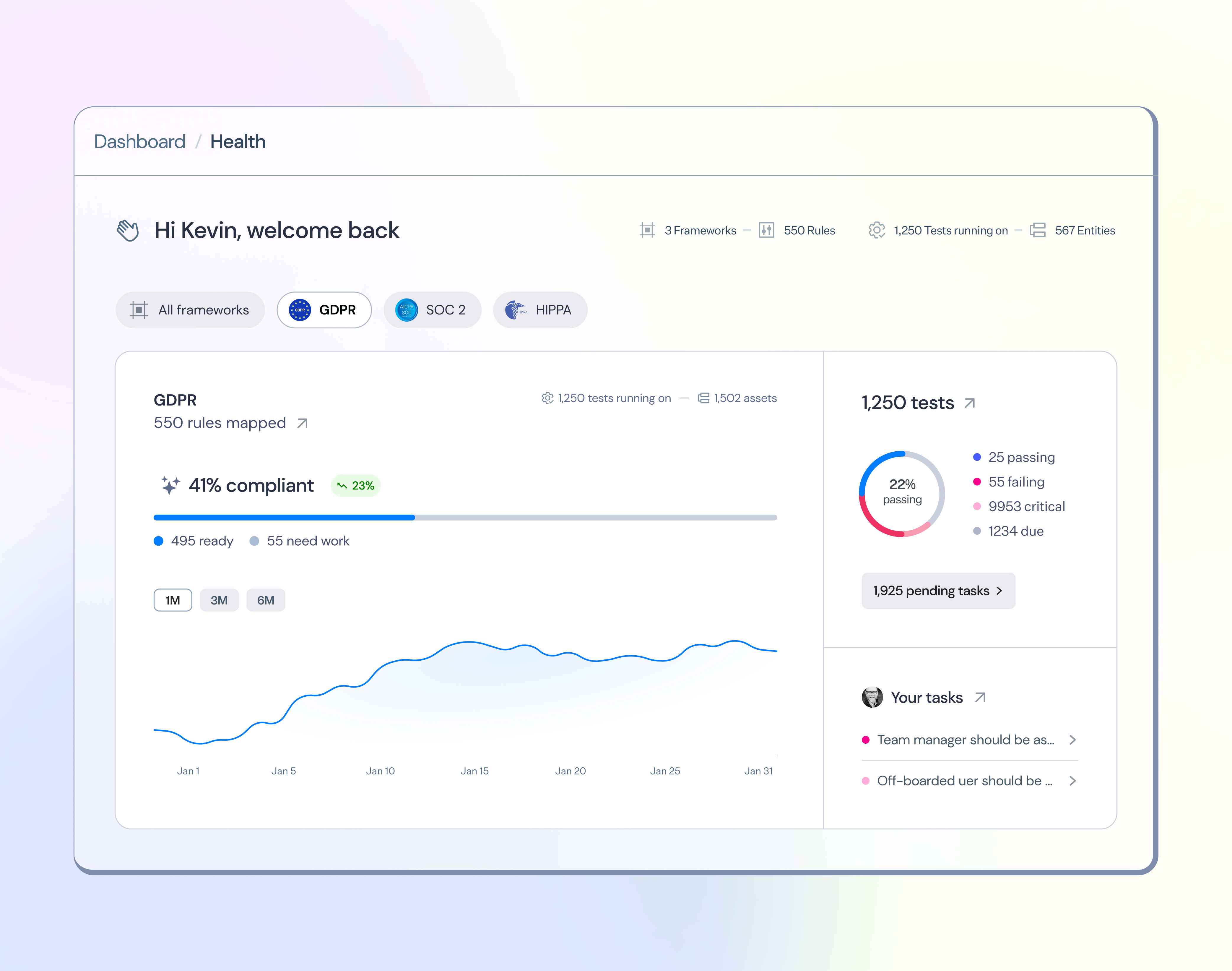Go back via the Dashboard breadcrumb

point(139,142)
